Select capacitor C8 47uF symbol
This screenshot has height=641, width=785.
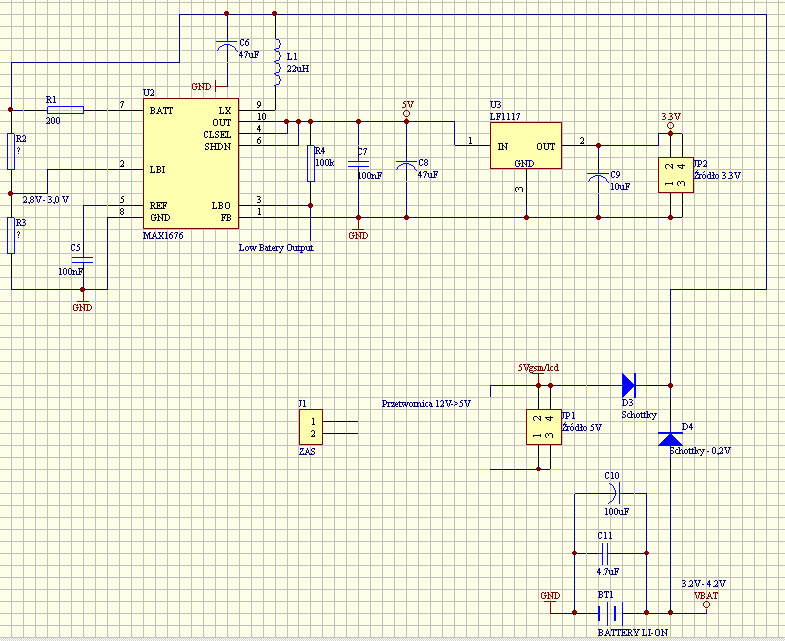tap(407, 165)
